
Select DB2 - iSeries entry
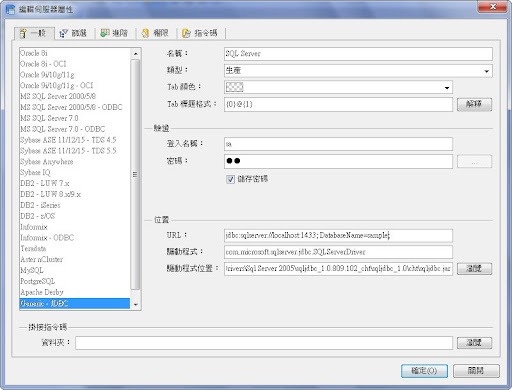coord(75,205)
